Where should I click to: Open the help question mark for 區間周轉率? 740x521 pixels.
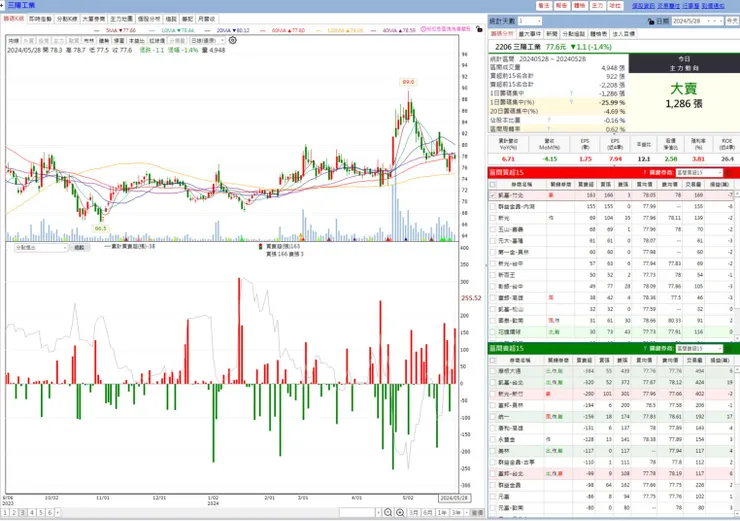coord(549,129)
